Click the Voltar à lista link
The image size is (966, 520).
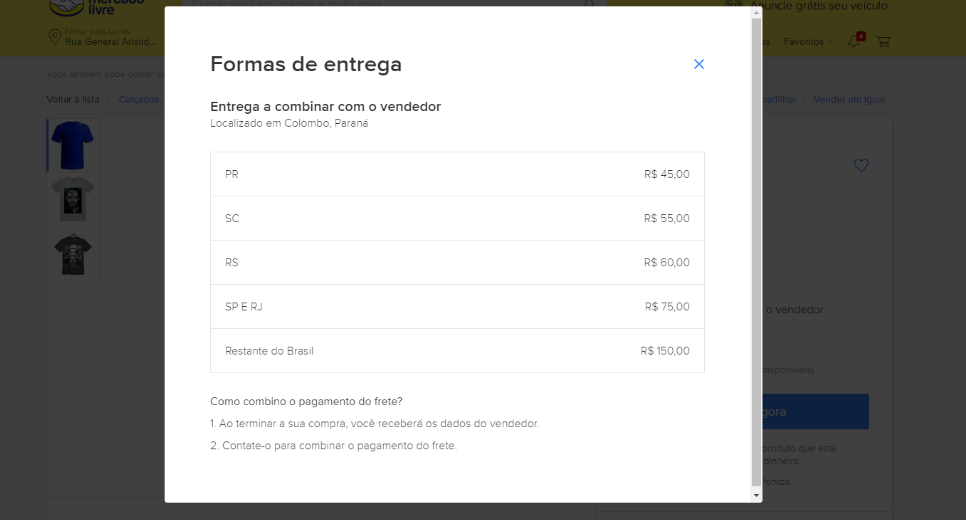[x=73, y=99]
